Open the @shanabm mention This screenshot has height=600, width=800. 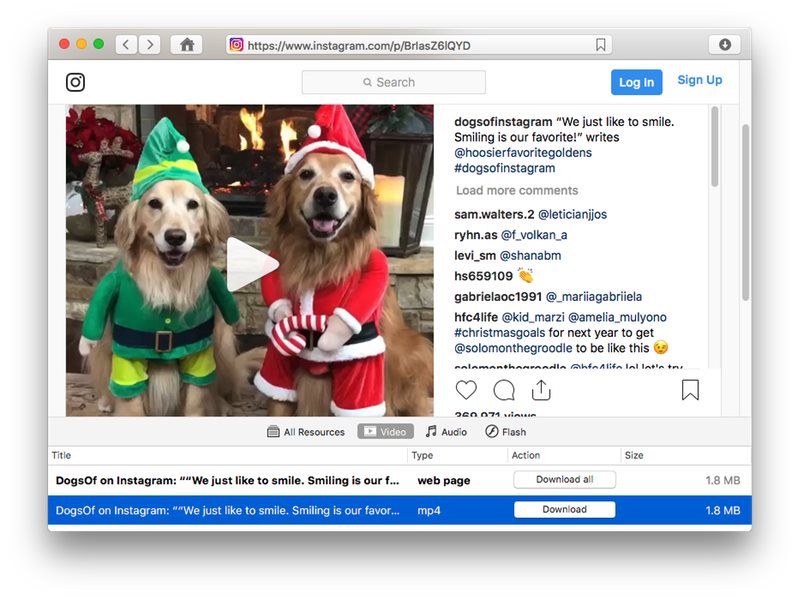pyautogui.click(x=530, y=255)
